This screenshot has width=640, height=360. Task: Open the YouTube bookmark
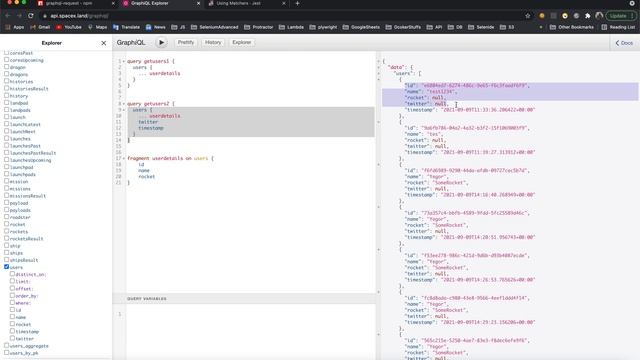(69, 27)
